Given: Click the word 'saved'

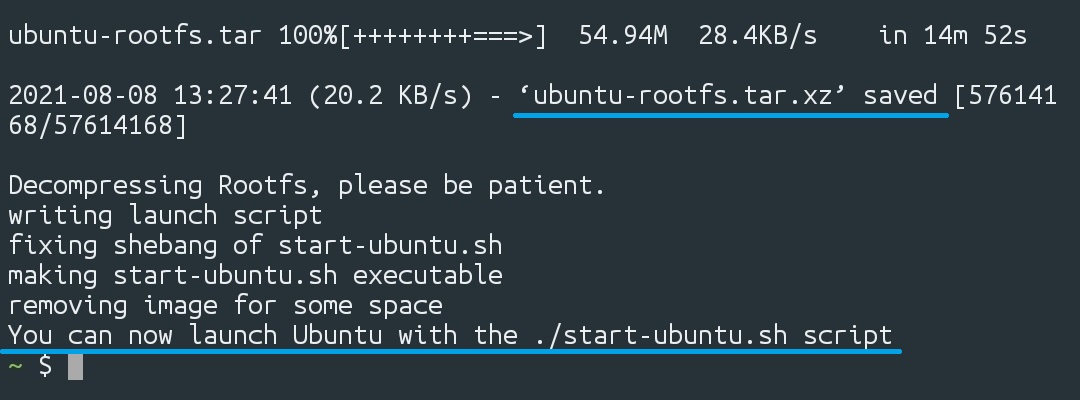Looking at the screenshot, I should point(901,96).
